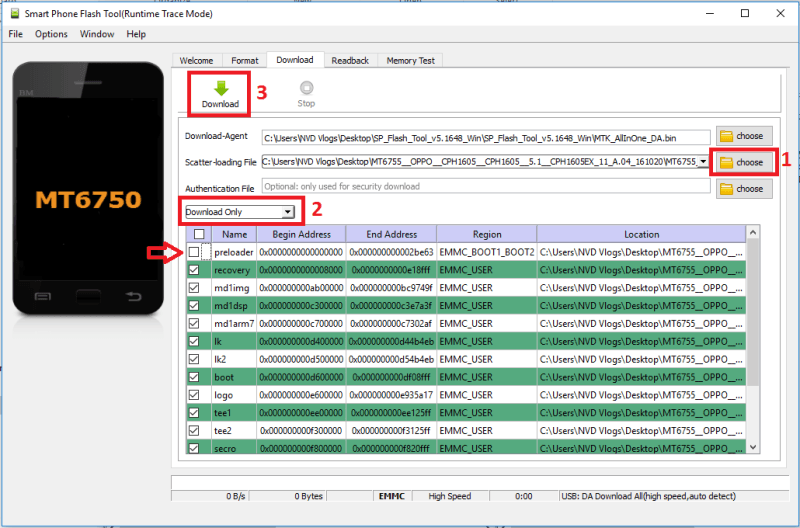Click the Name column header

click(x=235, y=234)
